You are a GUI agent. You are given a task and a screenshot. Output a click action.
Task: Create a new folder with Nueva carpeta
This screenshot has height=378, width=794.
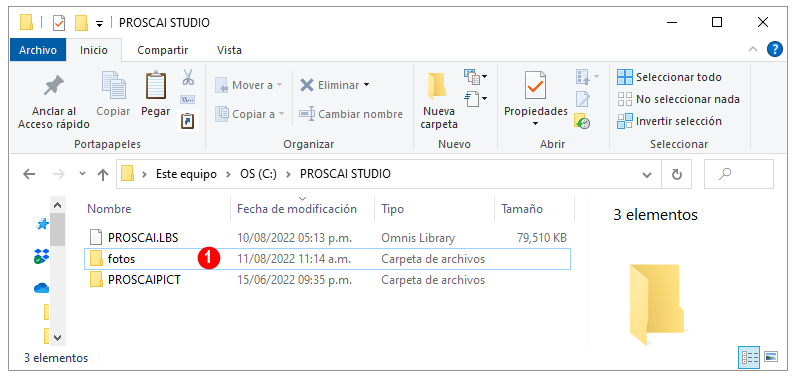point(439,101)
